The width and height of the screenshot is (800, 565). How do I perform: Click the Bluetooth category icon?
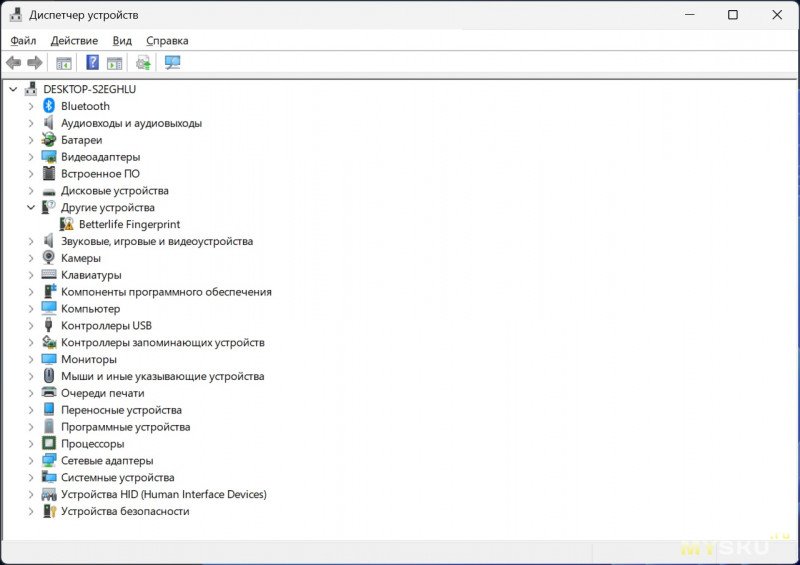point(48,106)
